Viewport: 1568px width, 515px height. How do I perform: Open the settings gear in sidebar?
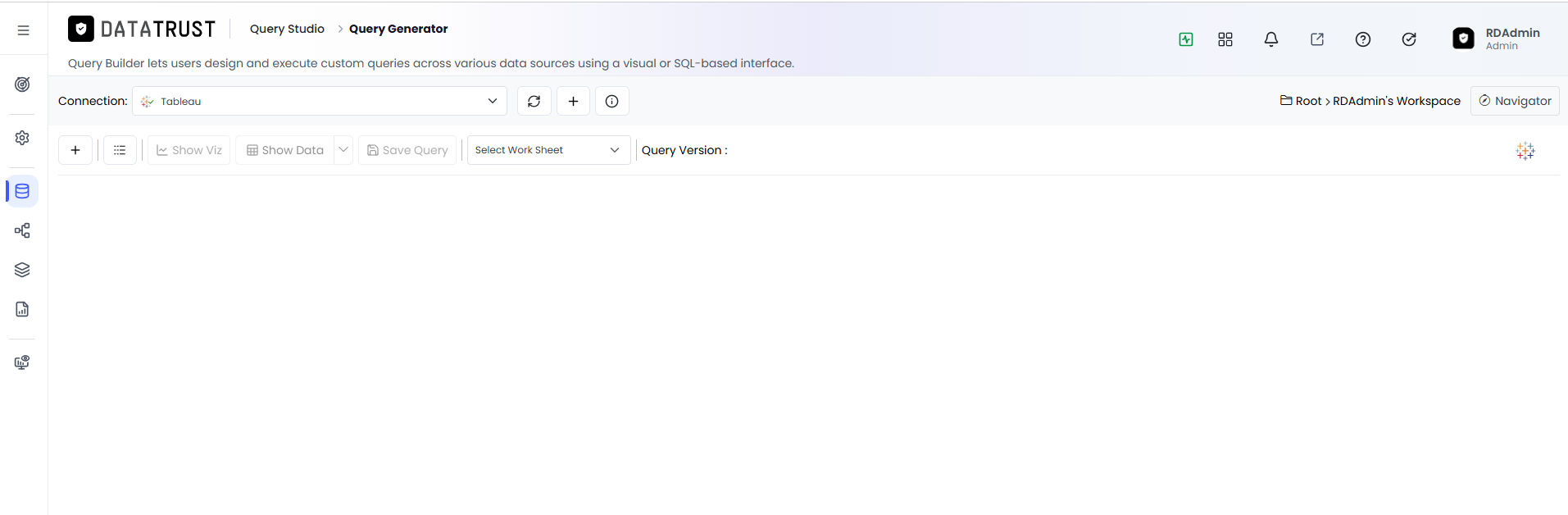[22, 138]
